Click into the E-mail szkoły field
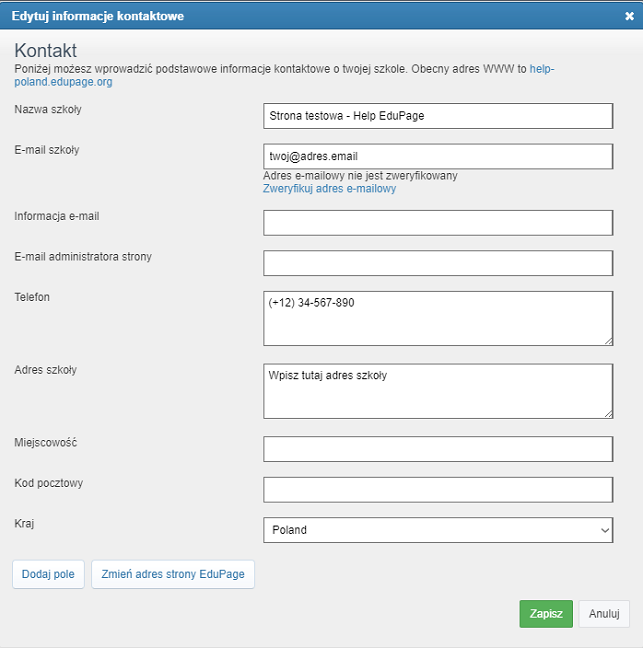Viewport: 643px width, 648px height. pyautogui.click(x=438, y=156)
